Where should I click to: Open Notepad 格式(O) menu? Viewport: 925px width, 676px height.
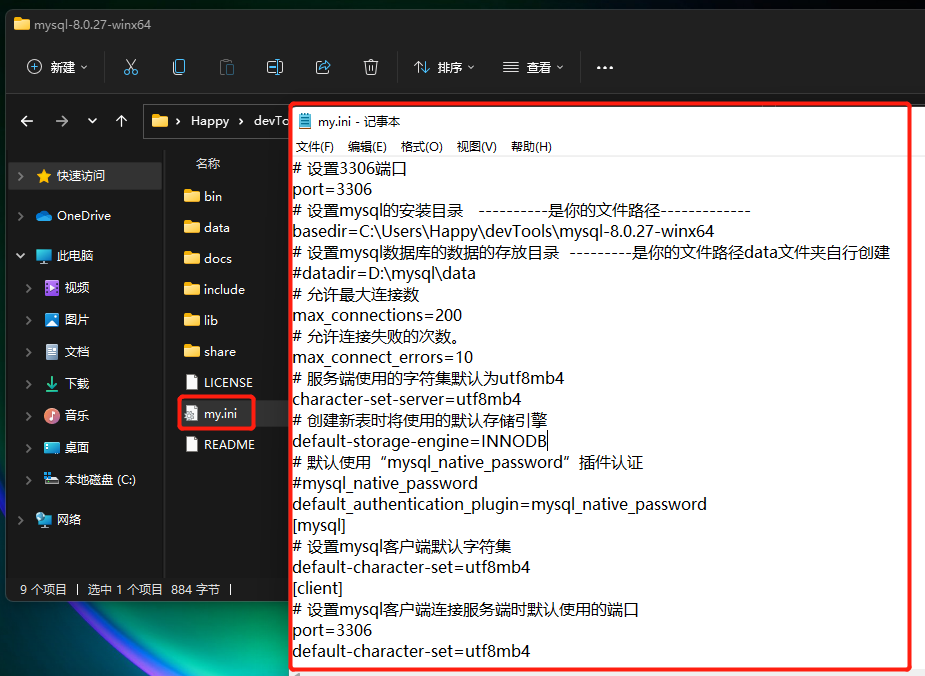tap(421, 146)
